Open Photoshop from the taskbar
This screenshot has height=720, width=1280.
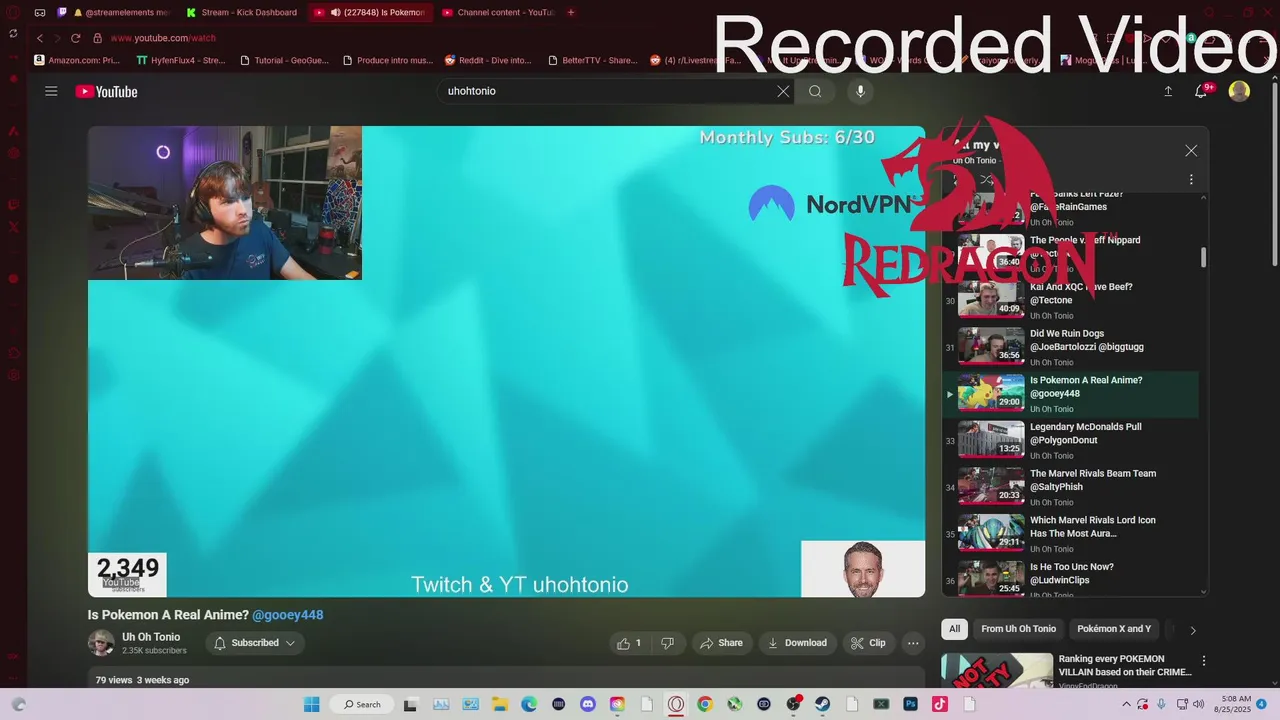(x=910, y=704)
